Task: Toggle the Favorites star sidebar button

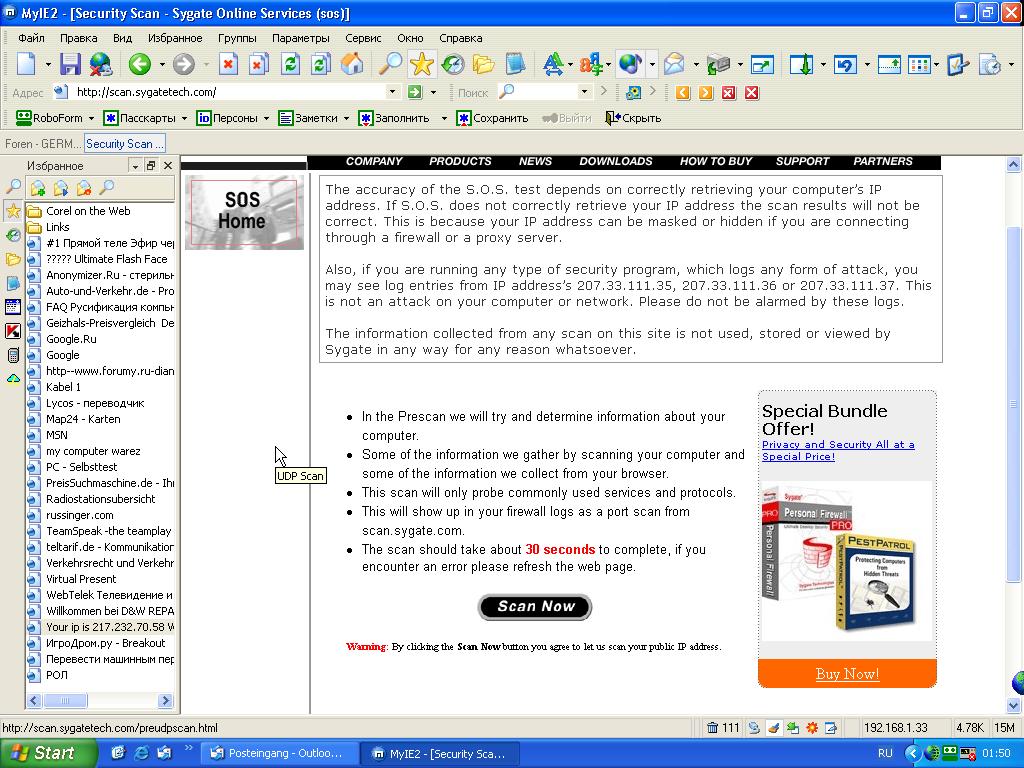Action: pos(422,64)
